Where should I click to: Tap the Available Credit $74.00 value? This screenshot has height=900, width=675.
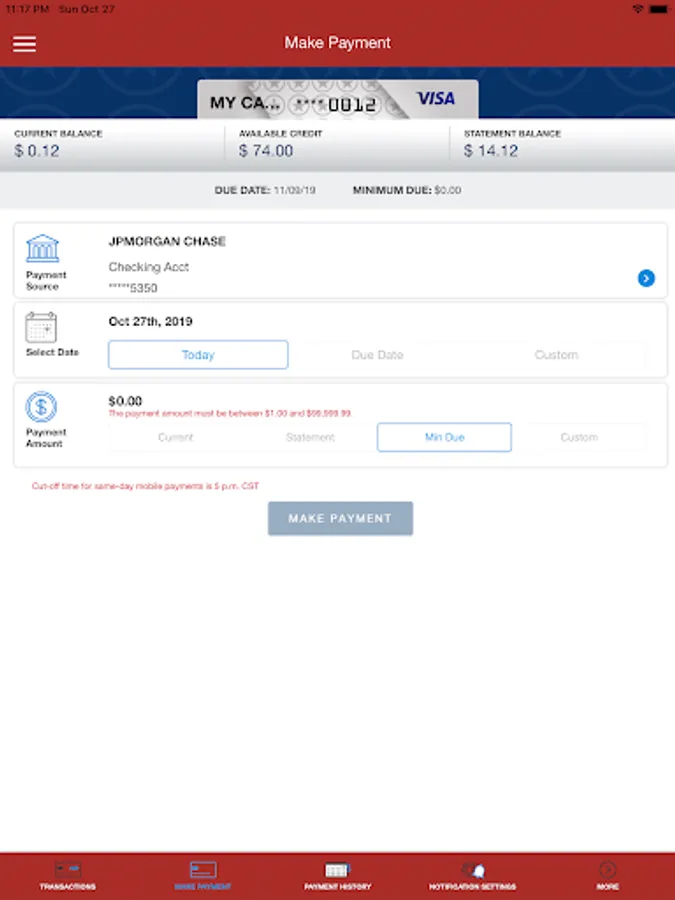tap(266, 151)
